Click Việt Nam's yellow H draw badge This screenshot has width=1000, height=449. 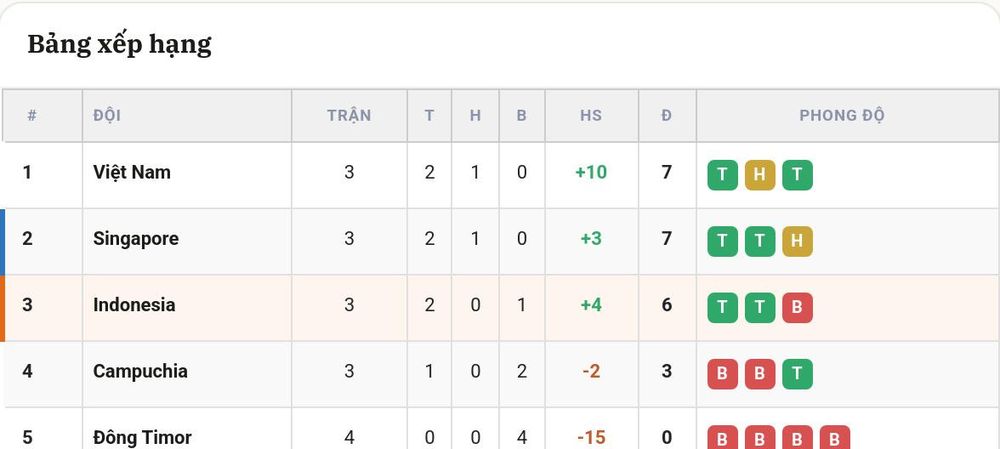tap(760, 175)
